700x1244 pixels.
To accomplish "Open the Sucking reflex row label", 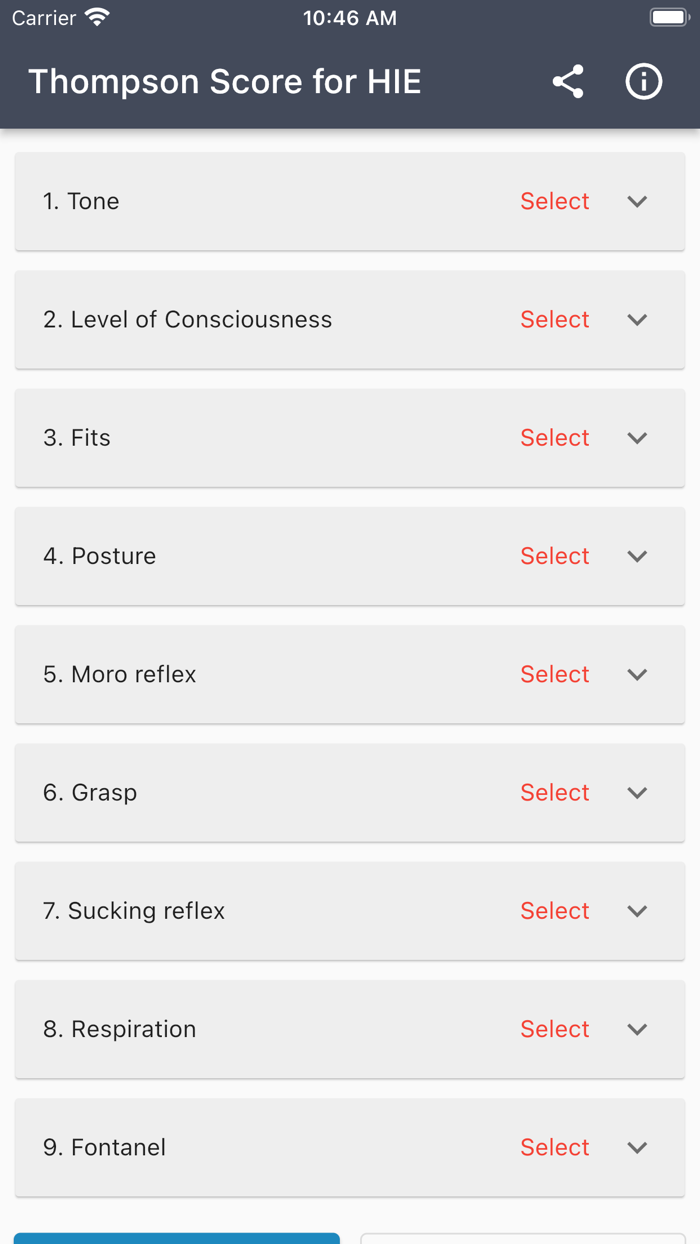I will coord(134,911).
